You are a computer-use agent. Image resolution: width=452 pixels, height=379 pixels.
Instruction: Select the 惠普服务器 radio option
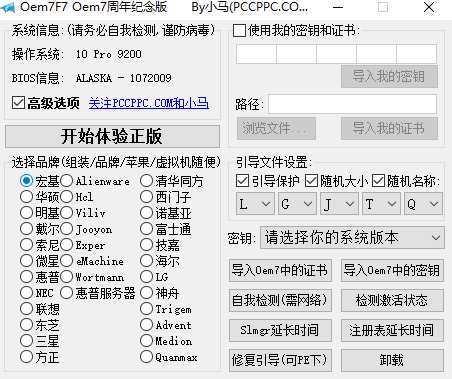(x=66, y=293)
